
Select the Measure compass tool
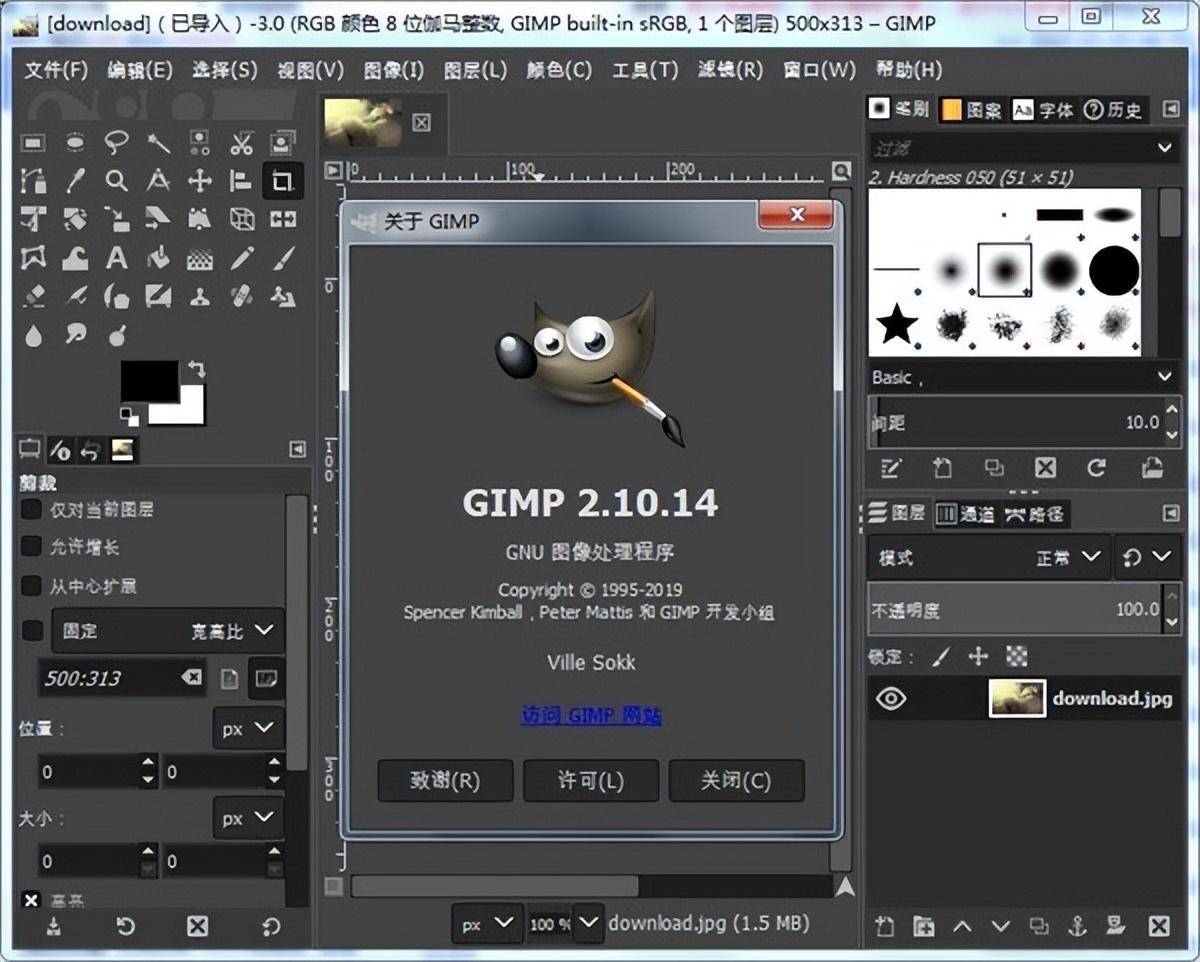(159, 181)
